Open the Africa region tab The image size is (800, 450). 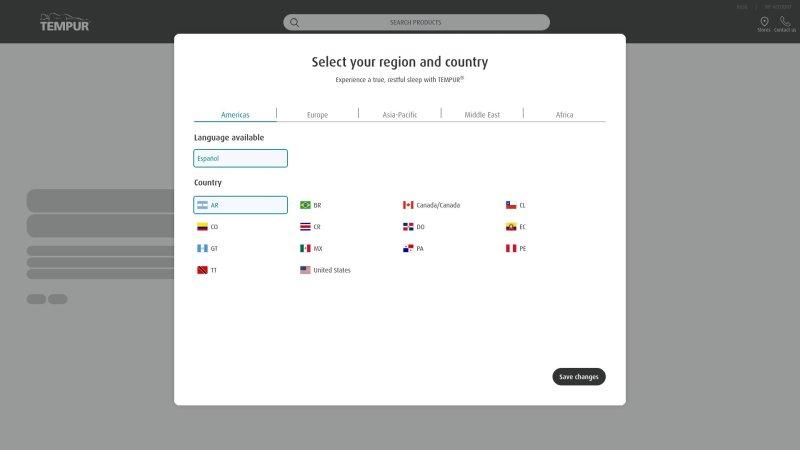tap(565, 115)
